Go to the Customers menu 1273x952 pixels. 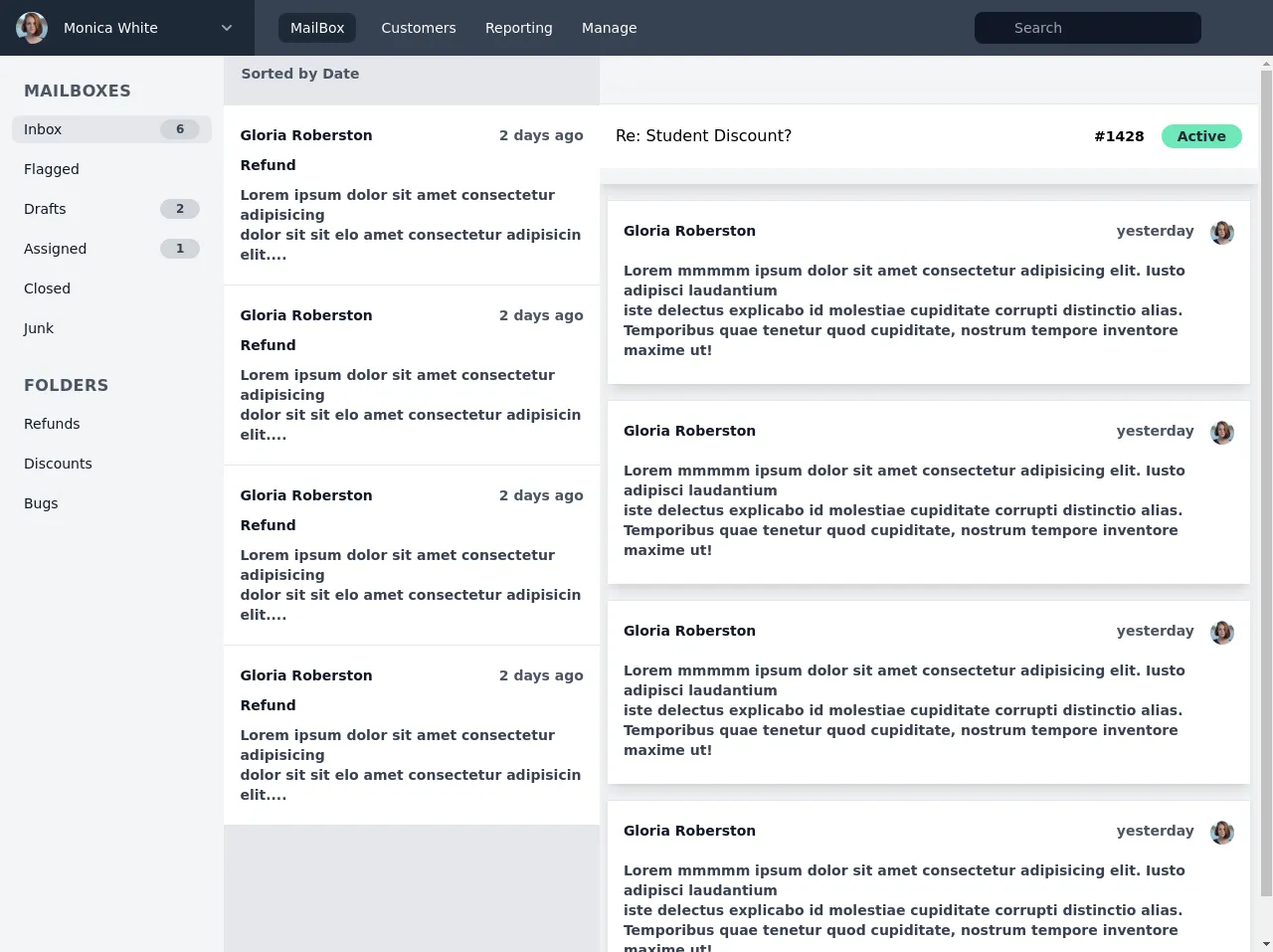click(418, 28)
